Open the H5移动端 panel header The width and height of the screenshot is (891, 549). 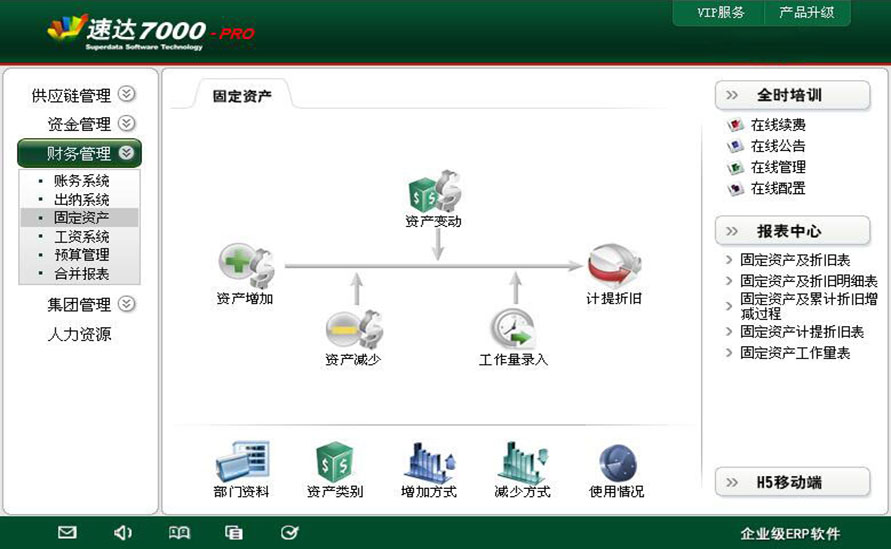[792, 483]
